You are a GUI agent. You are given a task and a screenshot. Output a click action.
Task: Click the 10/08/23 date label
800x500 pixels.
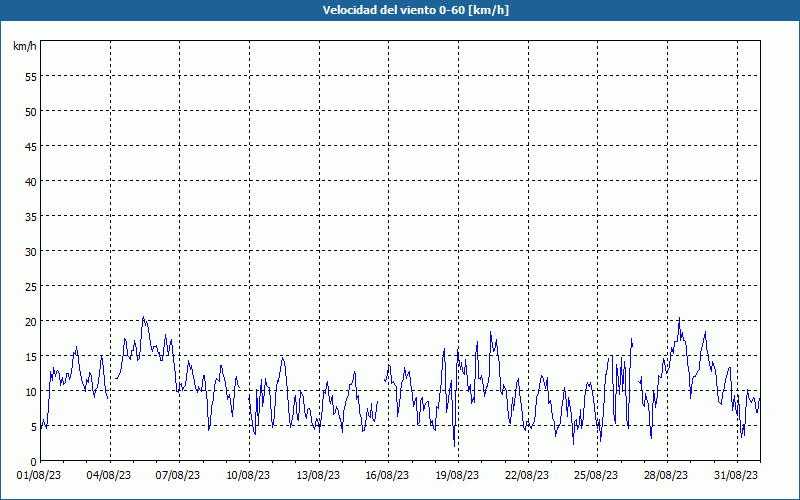click(x=248, y=476)
